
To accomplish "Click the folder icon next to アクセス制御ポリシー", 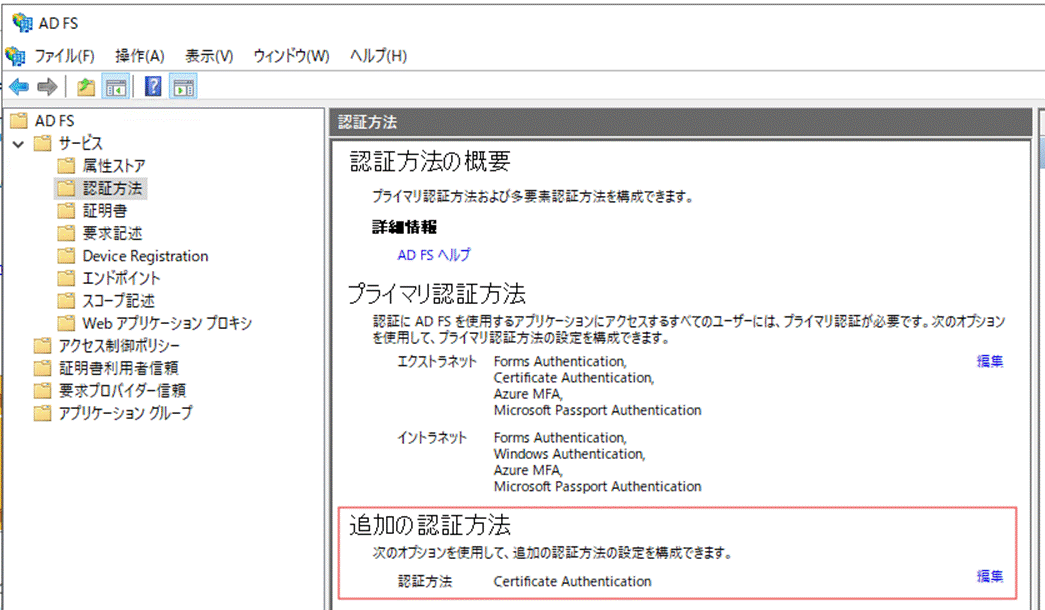I will [43, 345].
